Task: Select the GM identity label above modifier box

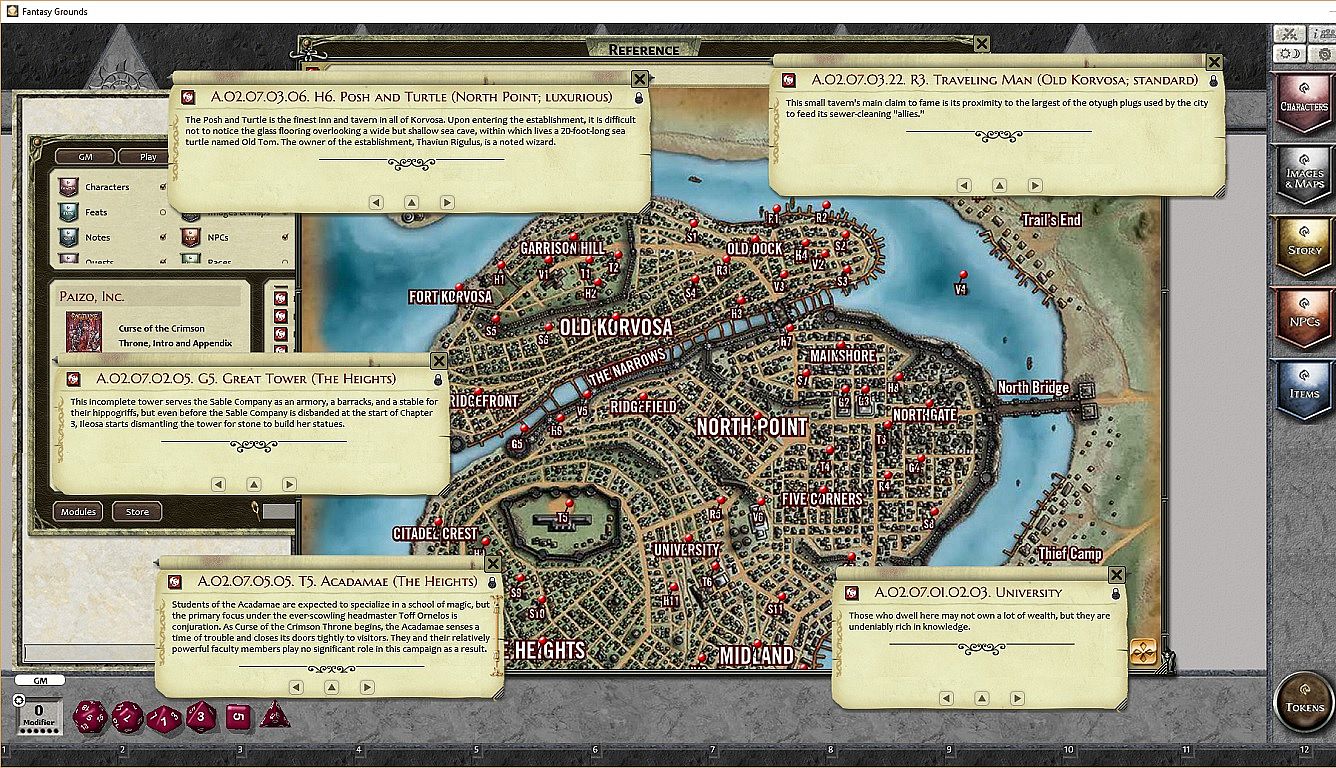Action: [40, 680]
